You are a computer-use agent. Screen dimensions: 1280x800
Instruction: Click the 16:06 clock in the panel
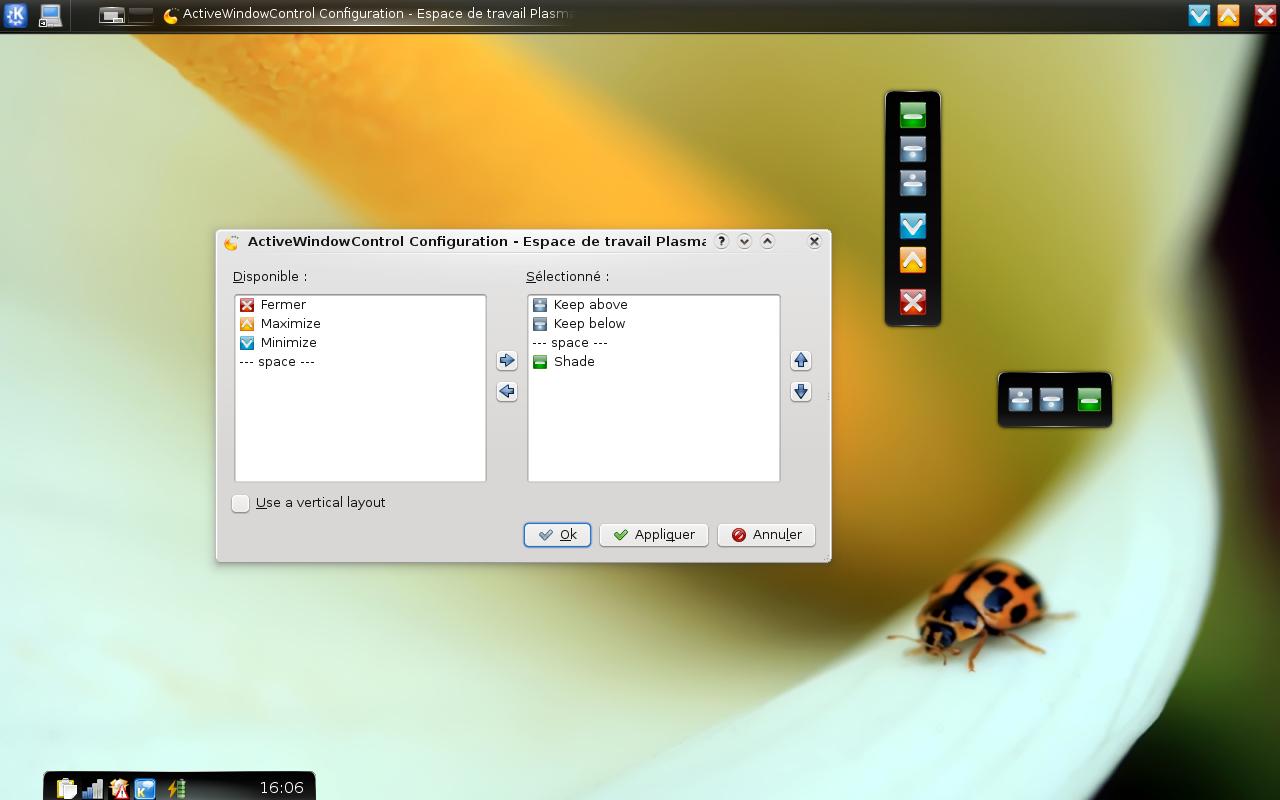[281, 788]
